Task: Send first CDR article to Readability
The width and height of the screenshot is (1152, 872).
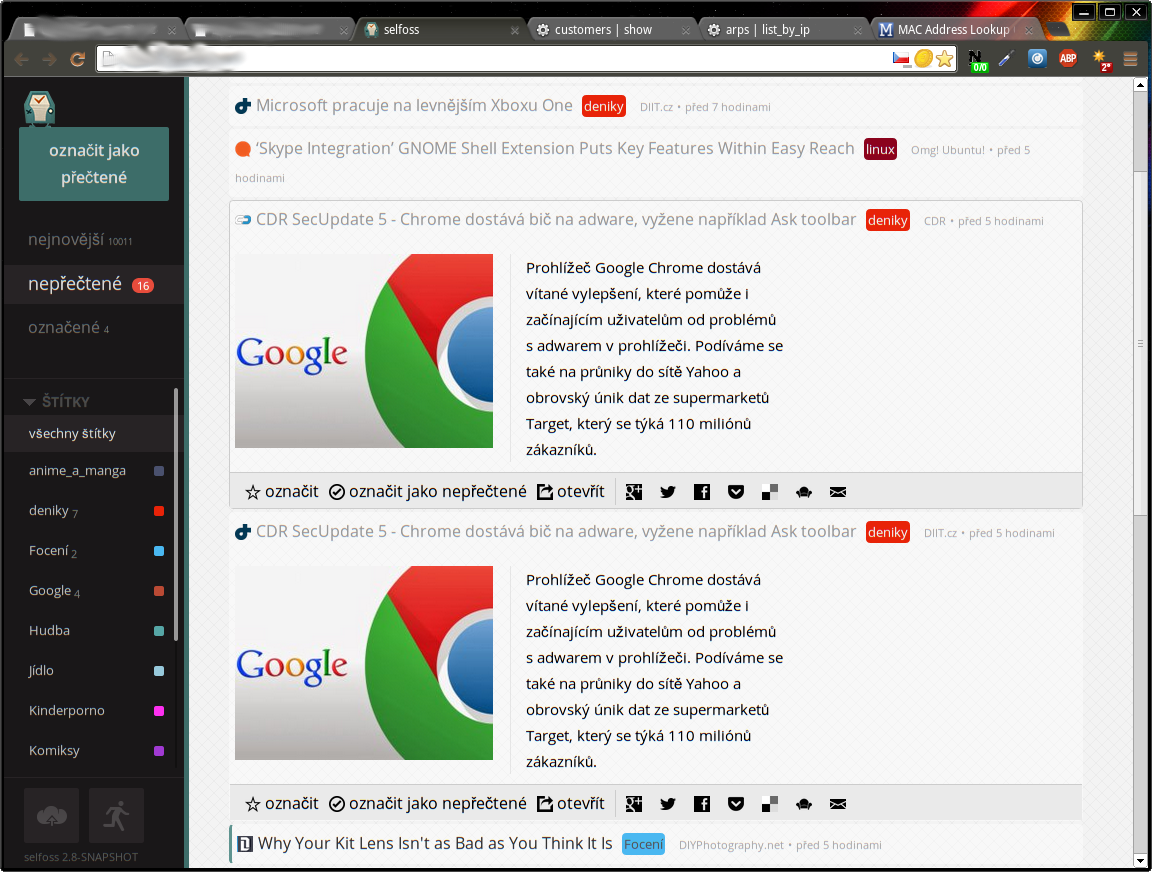Action: pos(804,492)
